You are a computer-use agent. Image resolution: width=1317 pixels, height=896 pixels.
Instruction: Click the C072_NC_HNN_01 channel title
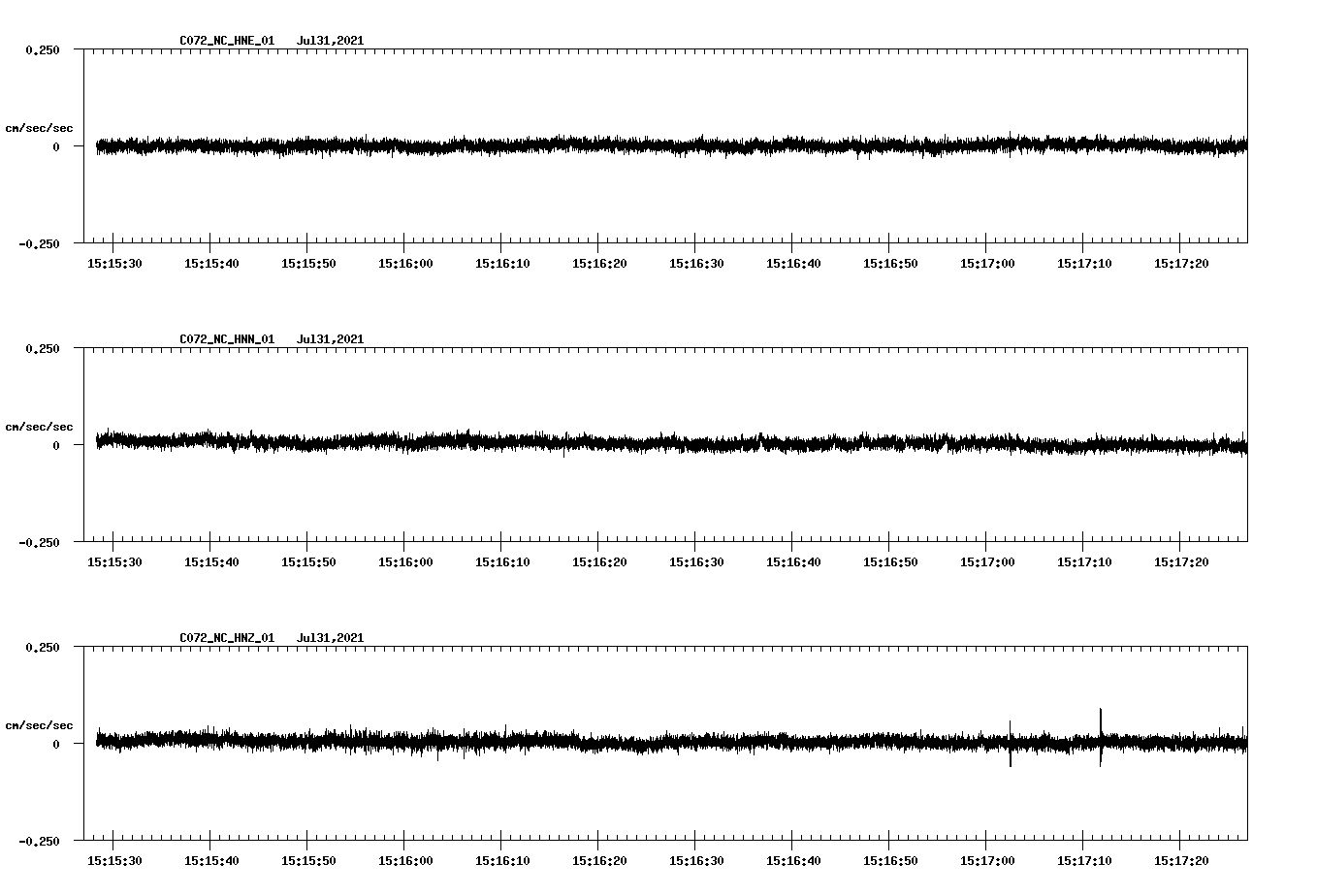(227, 339)
